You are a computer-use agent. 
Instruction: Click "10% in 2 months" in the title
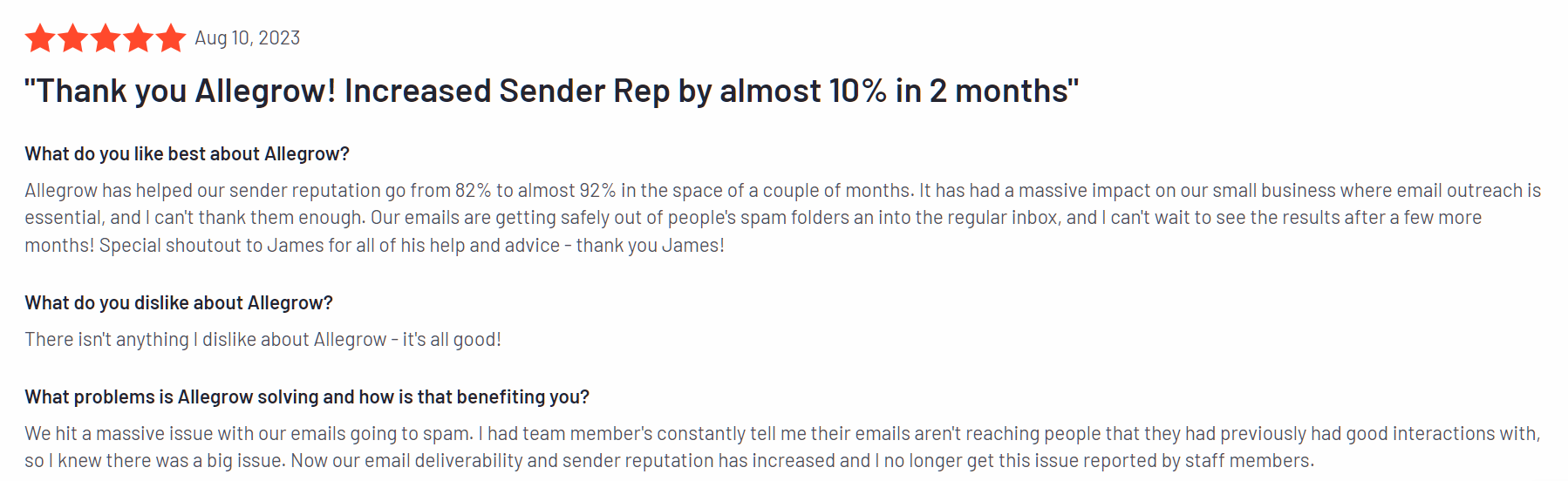pos(950,91)
